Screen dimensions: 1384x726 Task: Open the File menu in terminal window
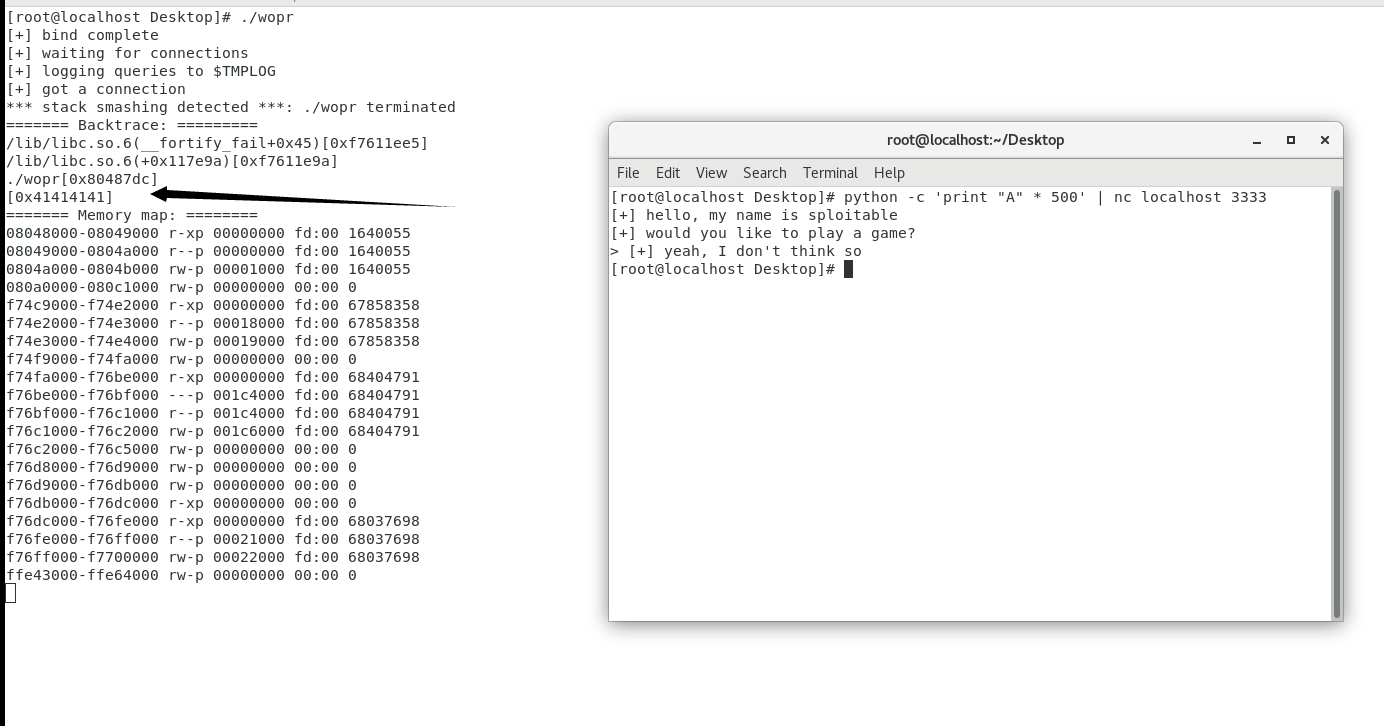click(628, 173)
